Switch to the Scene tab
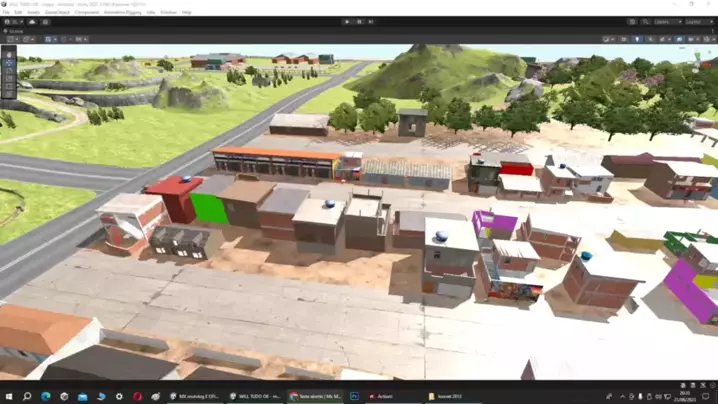The width and height of the screenshot is (718, 404). click(x=14, y=31)
